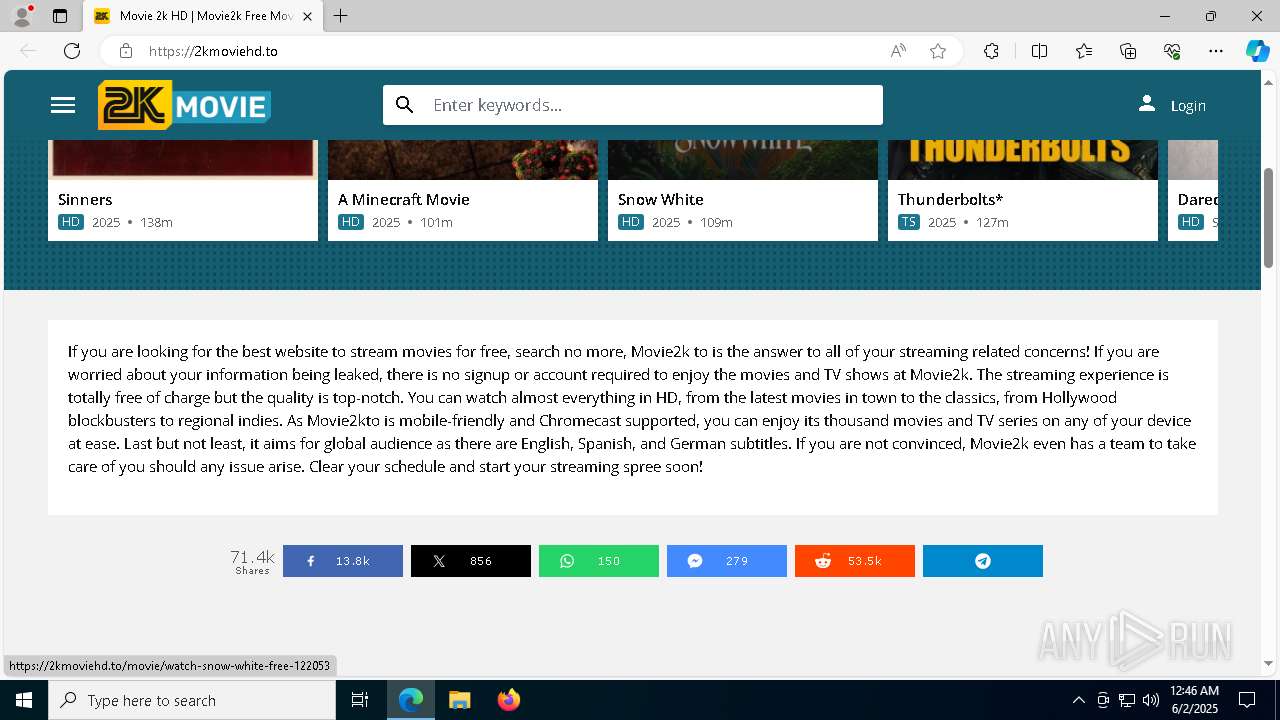Click the scrollbar down arrow
This screenshot has height=720, width=1280.
tap(1269, 663)
